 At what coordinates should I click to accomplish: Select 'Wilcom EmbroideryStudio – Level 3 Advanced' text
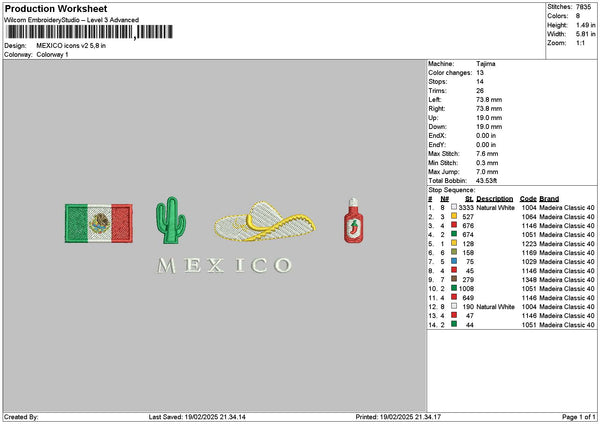pyautogui.click(x=72, y=20)
